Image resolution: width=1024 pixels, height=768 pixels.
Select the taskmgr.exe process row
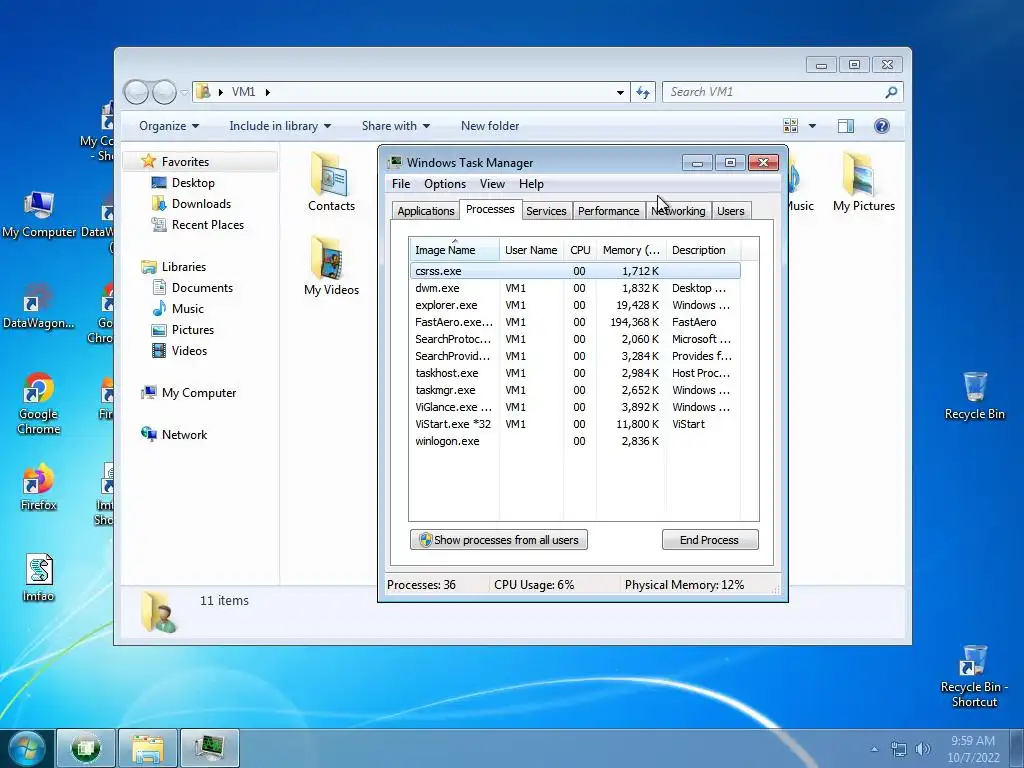pos(575,390)
